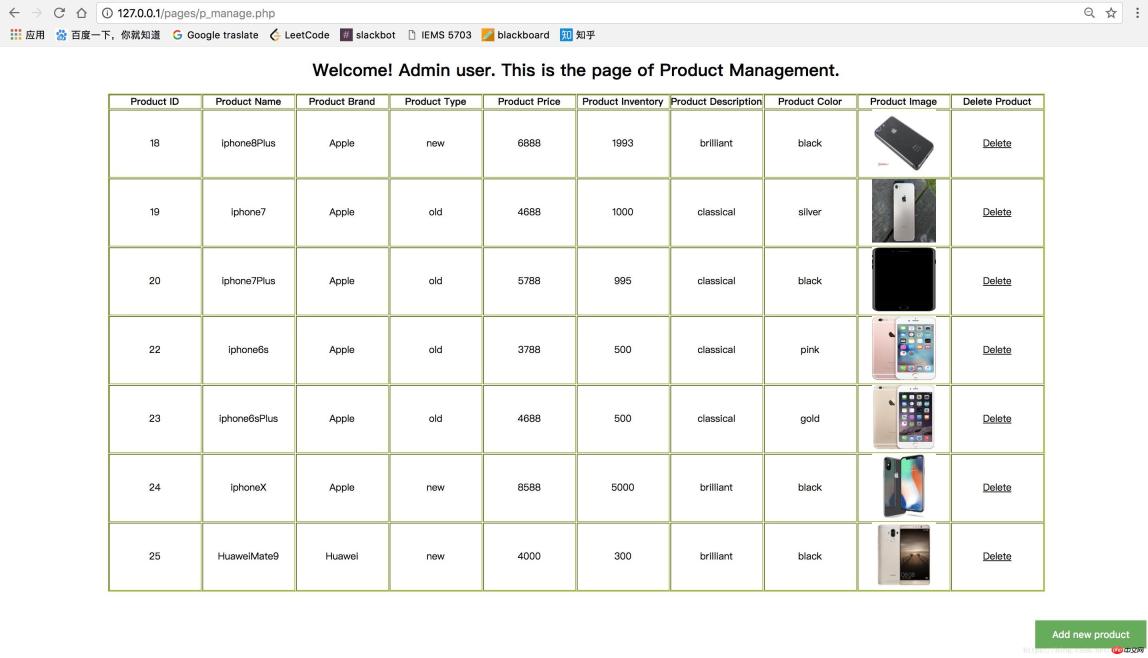Click the gold iphone6sPlus product image

coord(903,417)
